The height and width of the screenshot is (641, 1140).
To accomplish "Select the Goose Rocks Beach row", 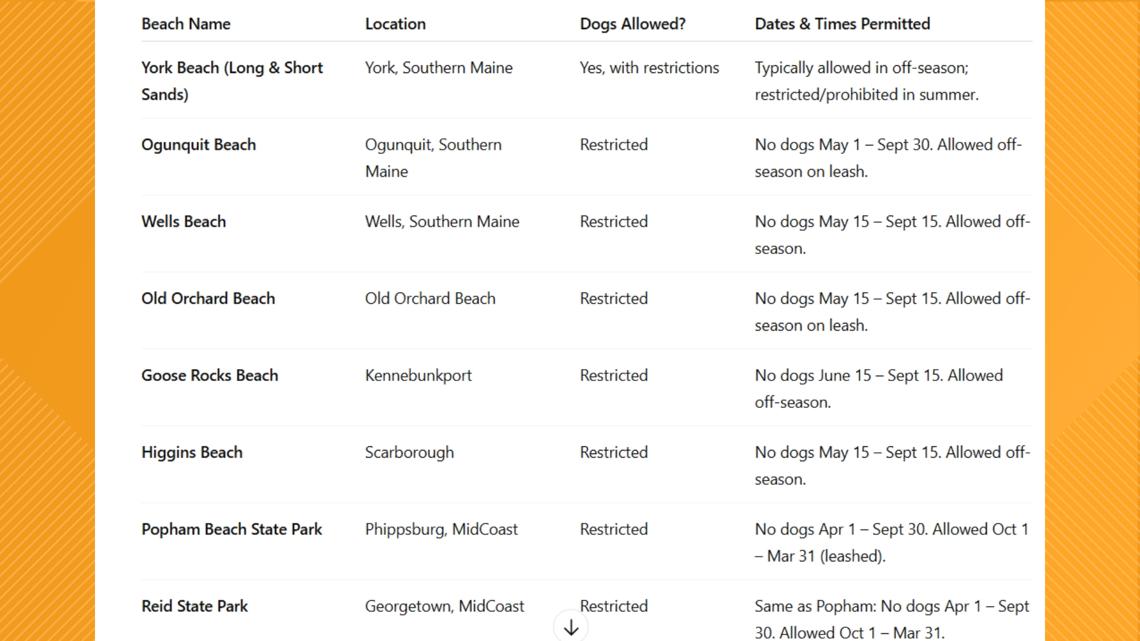I will [586, 387].
